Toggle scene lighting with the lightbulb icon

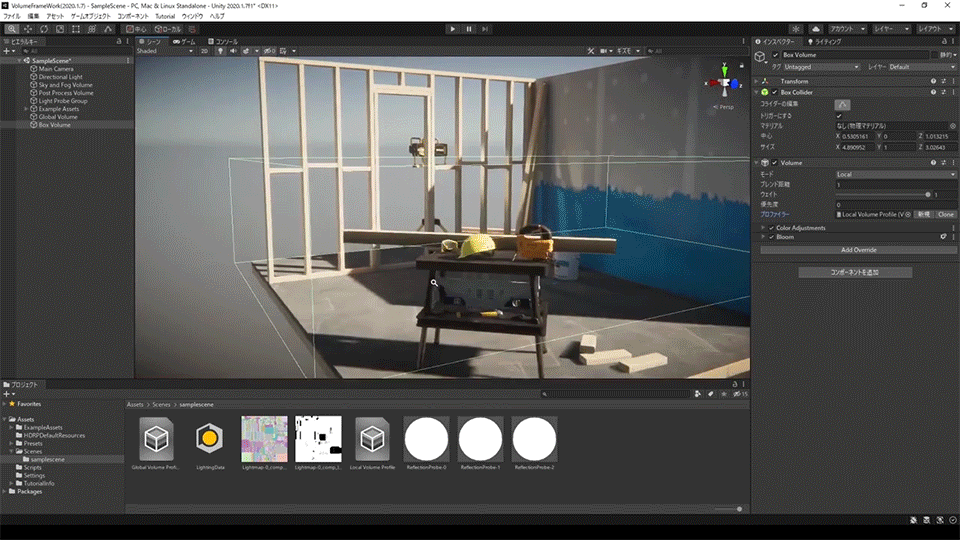pos(219,50)
